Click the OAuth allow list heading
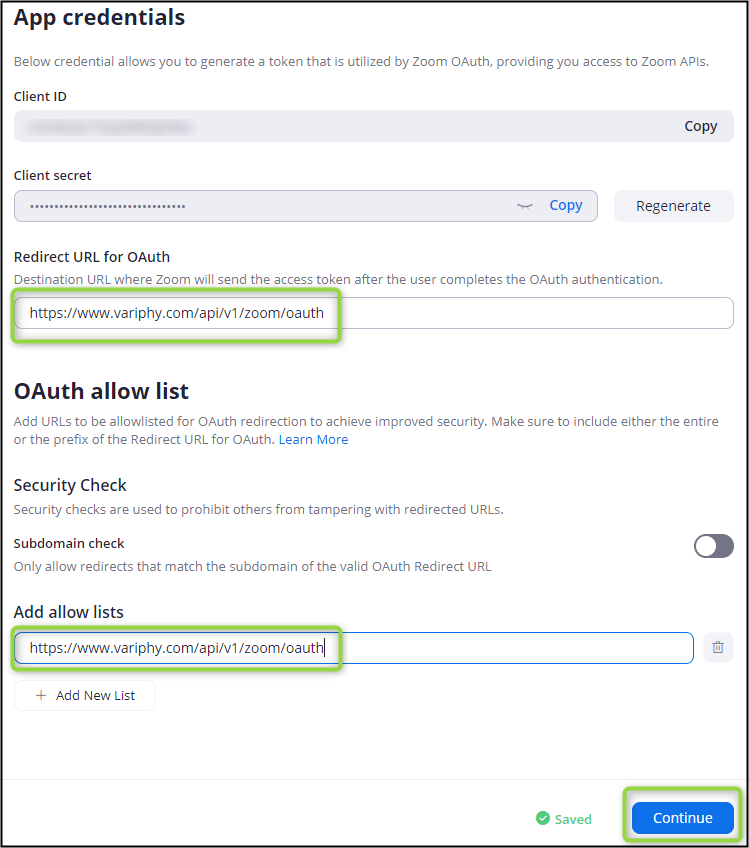This screenshot has width=749, height=848. pyautogui.click(x=101, y=391)
